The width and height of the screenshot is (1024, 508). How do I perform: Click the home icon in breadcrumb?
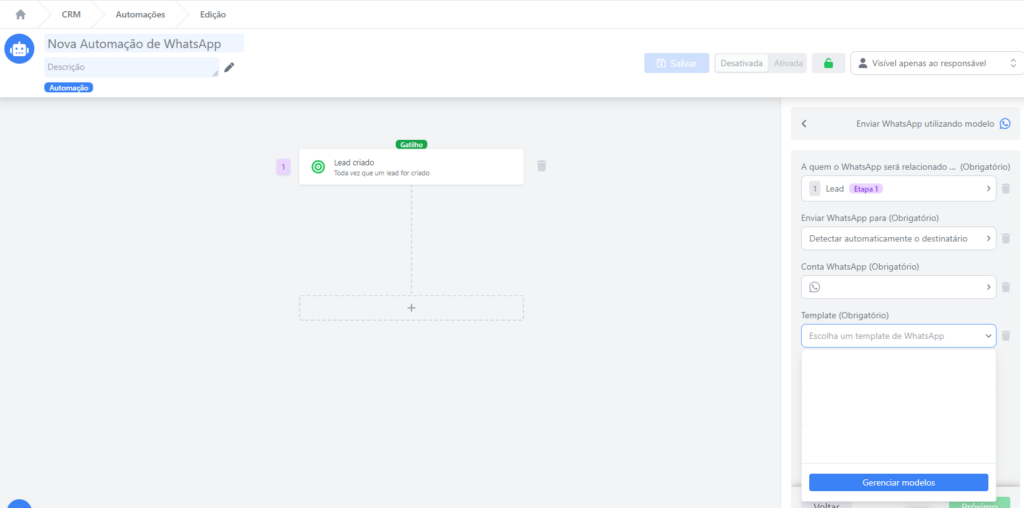pyautogui.click(x=20, y=15)
